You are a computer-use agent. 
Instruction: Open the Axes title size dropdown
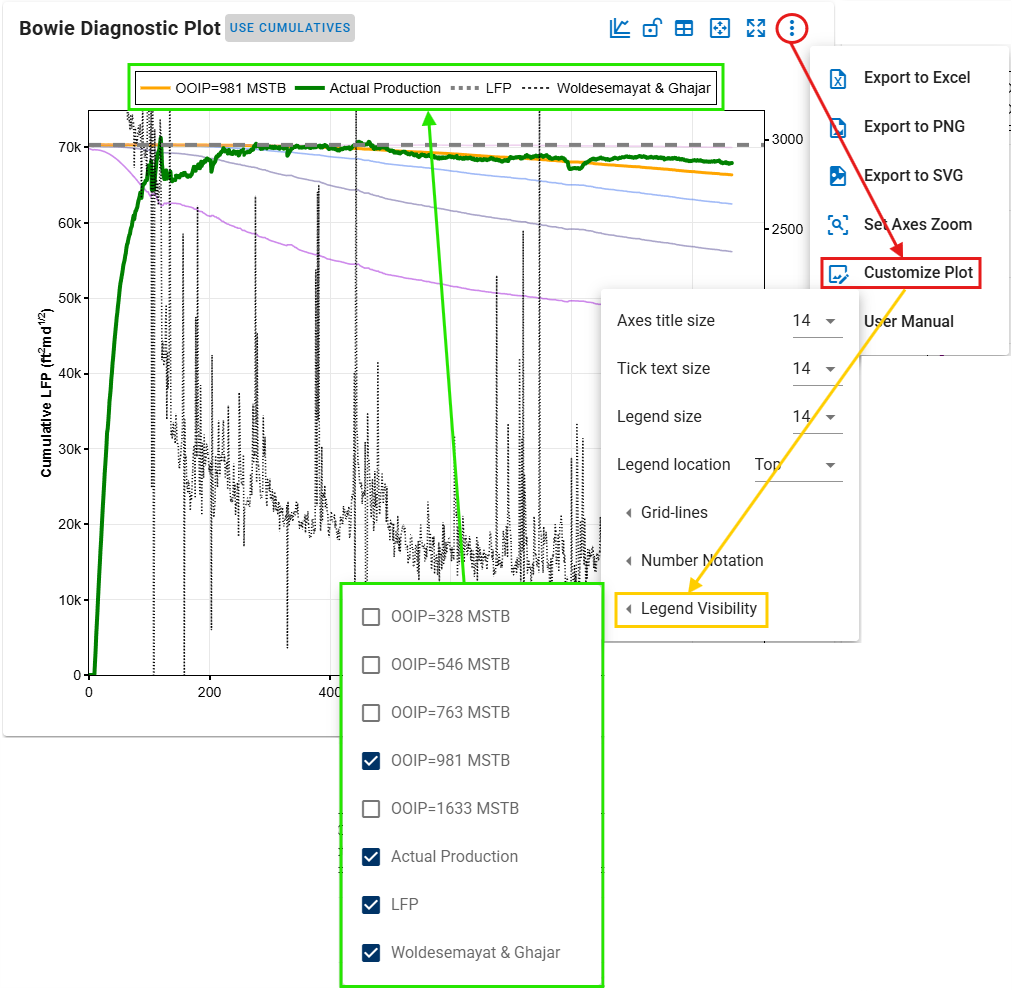pos(816,321)
